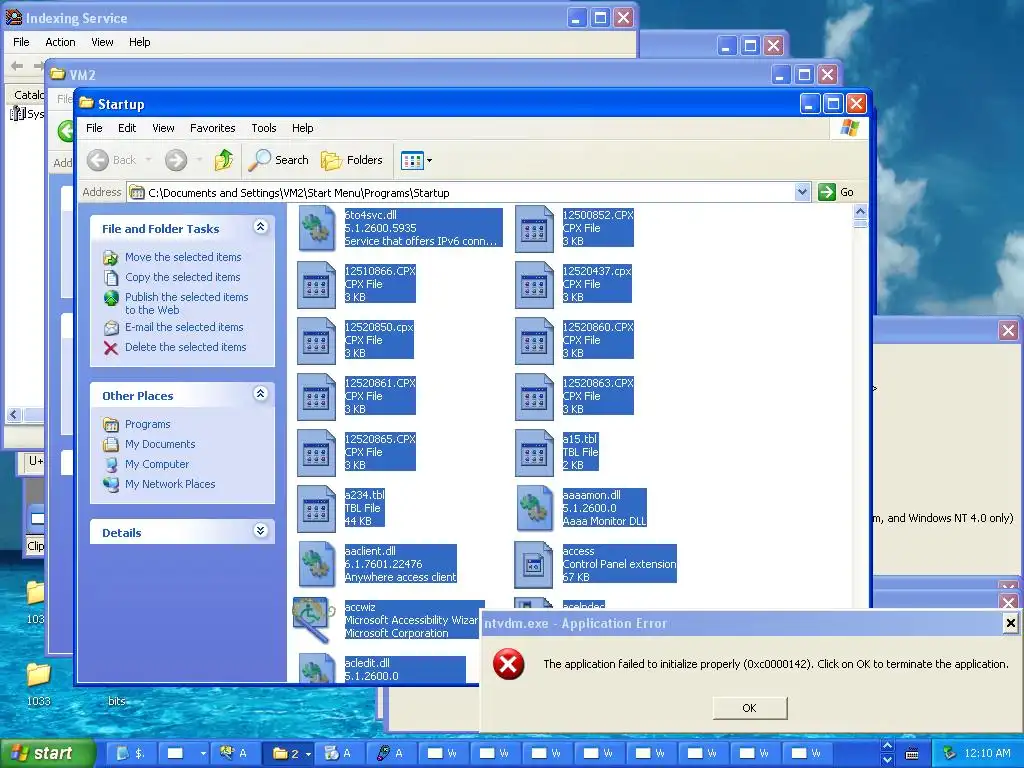Open the Favorites menu
Image resolution: width=1024 pixels, height=768 pixels.
tap(212, 128)
